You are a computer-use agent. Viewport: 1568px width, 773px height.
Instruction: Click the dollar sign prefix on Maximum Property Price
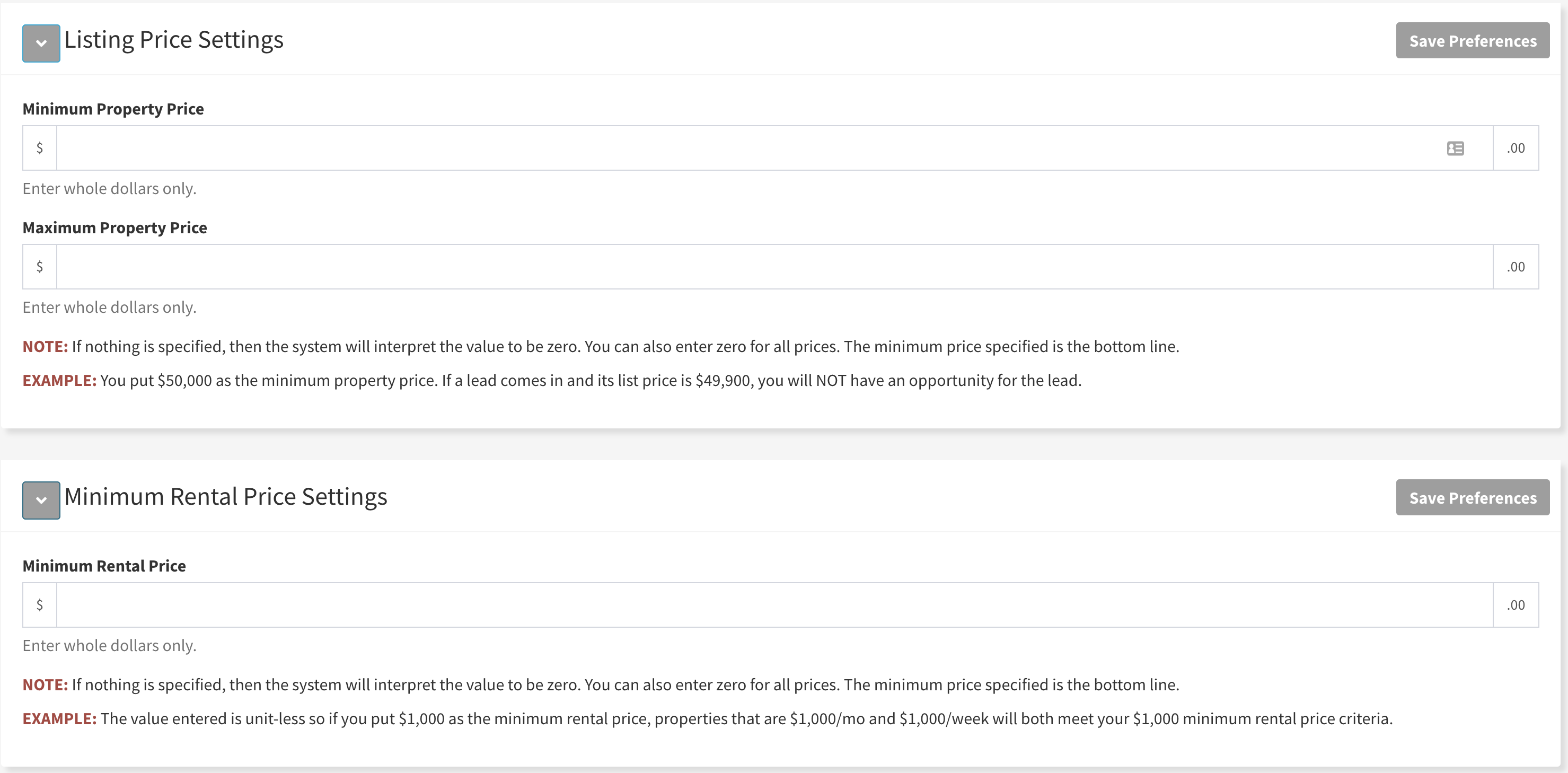click(40, 266)
